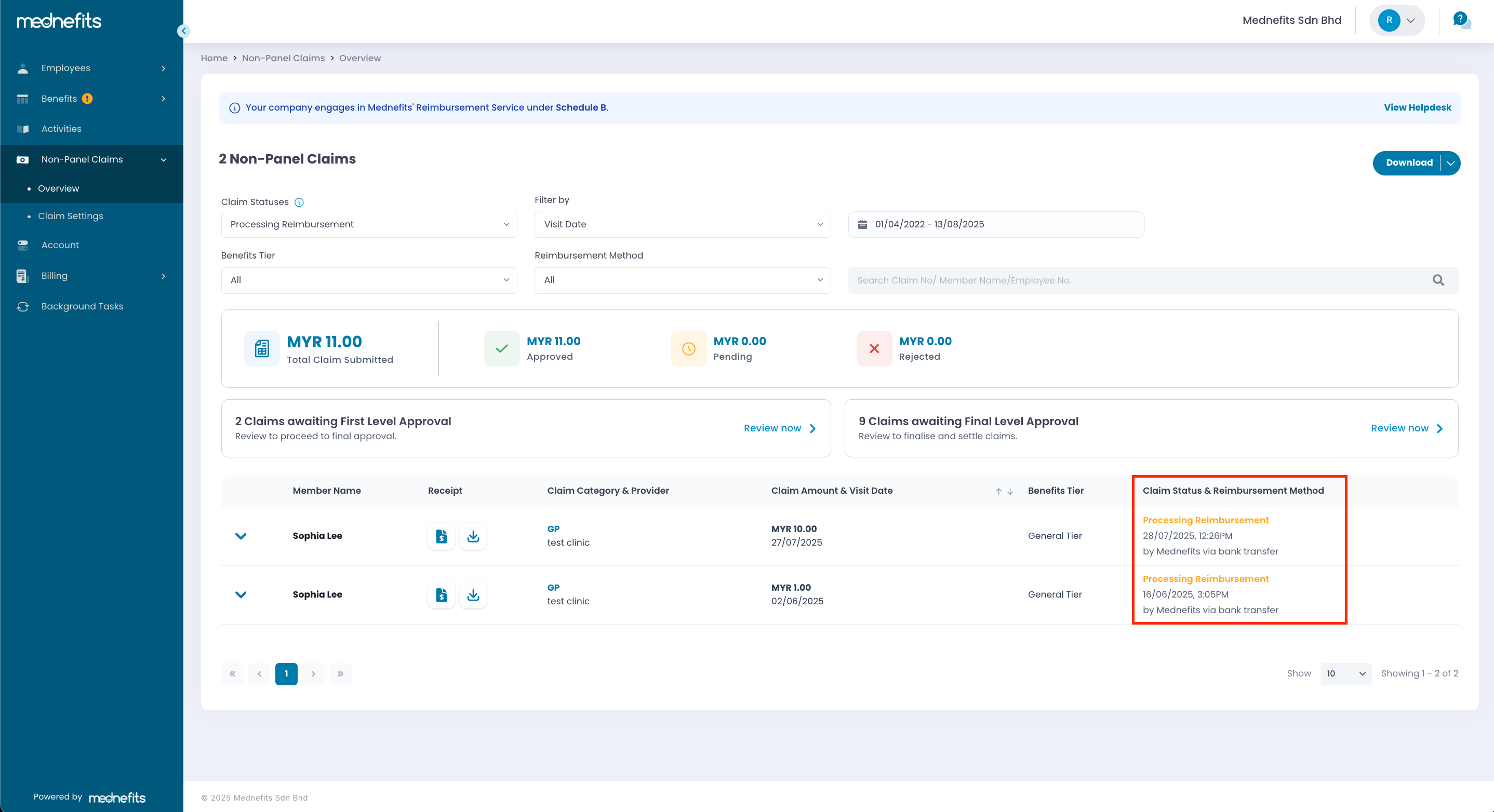Click the search magnifier icon
The image size is (1494, 812).
[1438, 280]
